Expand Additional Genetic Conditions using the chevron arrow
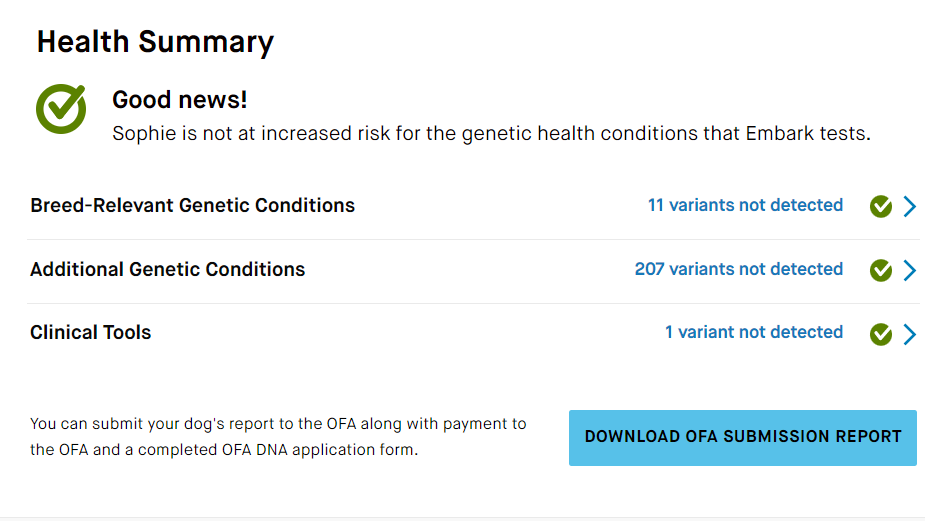This screenshot has width=925, height=521. click(x=910, y=270)
